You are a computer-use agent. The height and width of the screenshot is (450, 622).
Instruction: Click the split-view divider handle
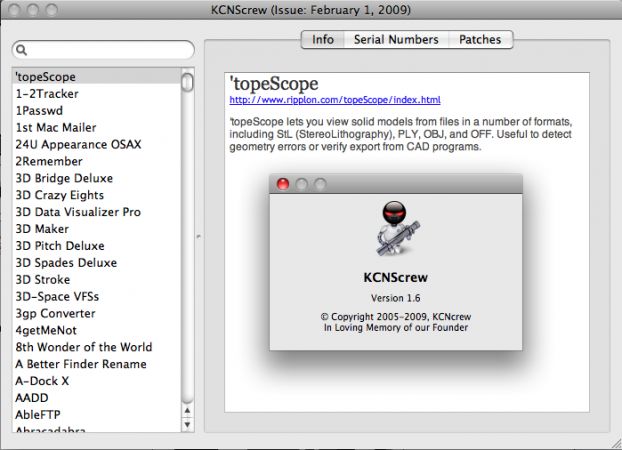pyautogui.click(x=199, y=237)
